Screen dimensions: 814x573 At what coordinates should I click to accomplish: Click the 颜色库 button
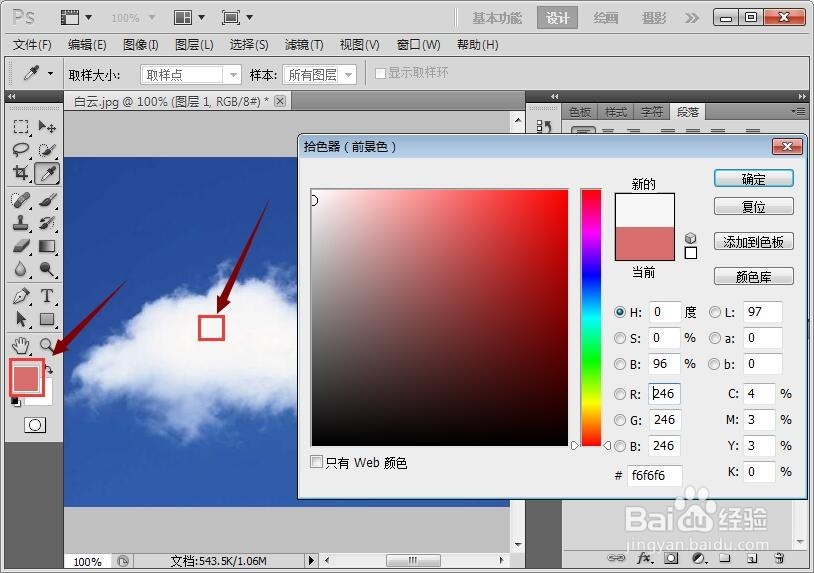(x=754, y=276)
